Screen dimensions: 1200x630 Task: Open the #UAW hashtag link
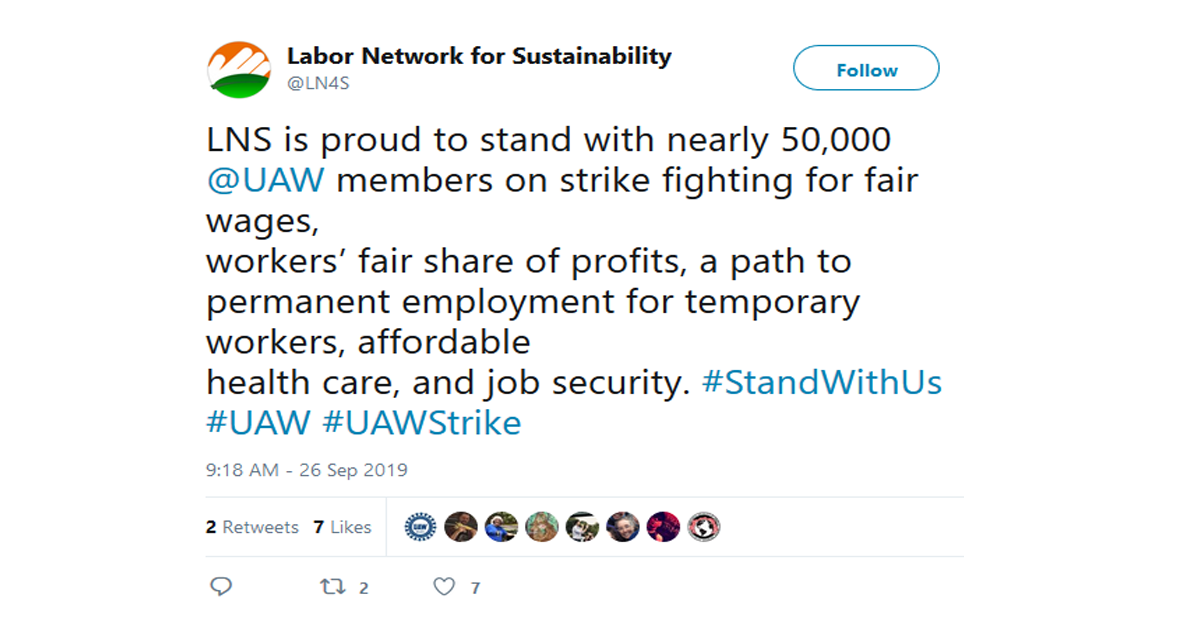click(258, 422)
